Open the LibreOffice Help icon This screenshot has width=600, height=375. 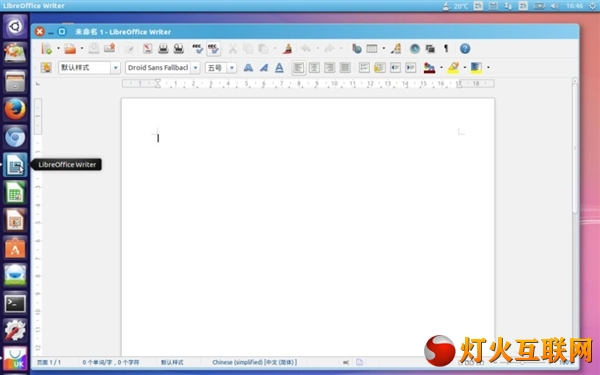tap(465, 49)
